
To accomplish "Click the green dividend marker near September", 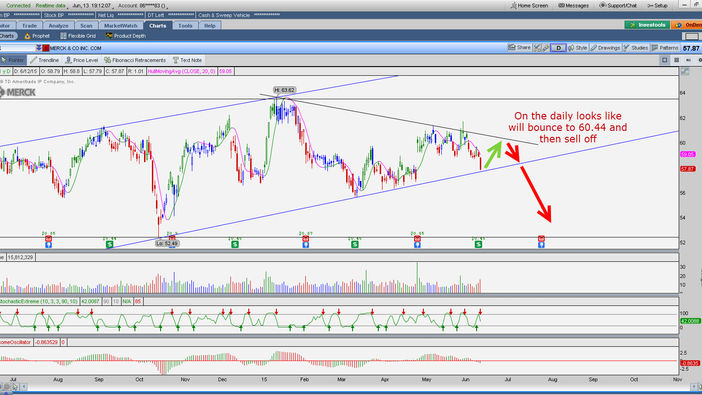I will coord(110,244).
